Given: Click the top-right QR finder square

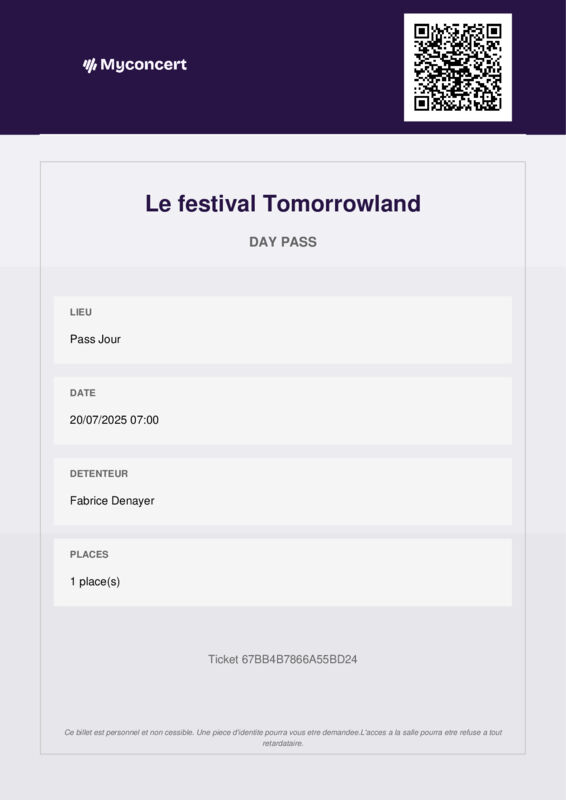Looking at the screenshot, I should pos(494,32).
